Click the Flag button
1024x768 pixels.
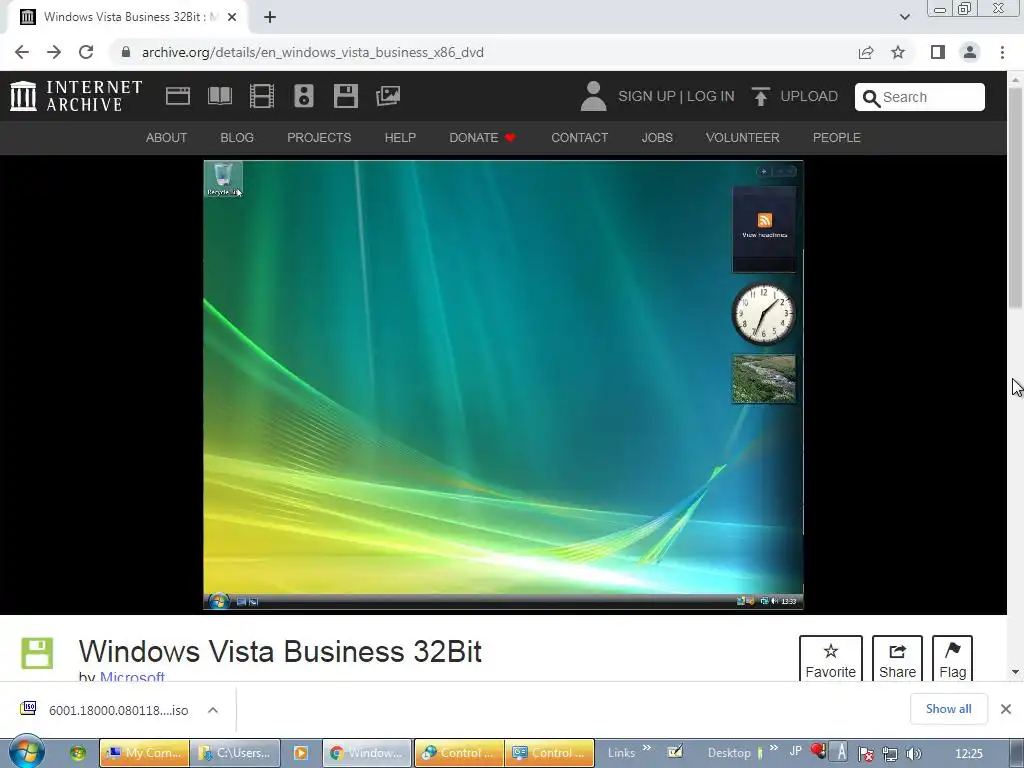coord(952,658)
